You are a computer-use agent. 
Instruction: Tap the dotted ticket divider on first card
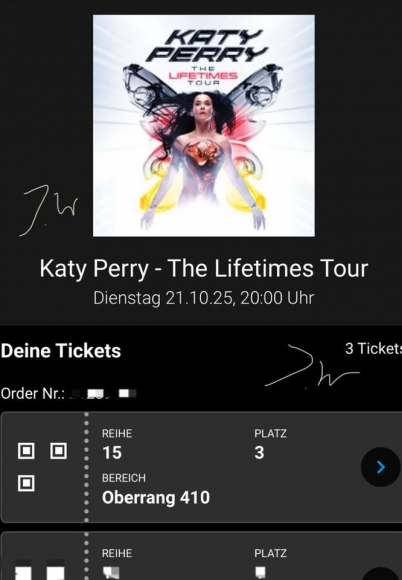point(86,467)
